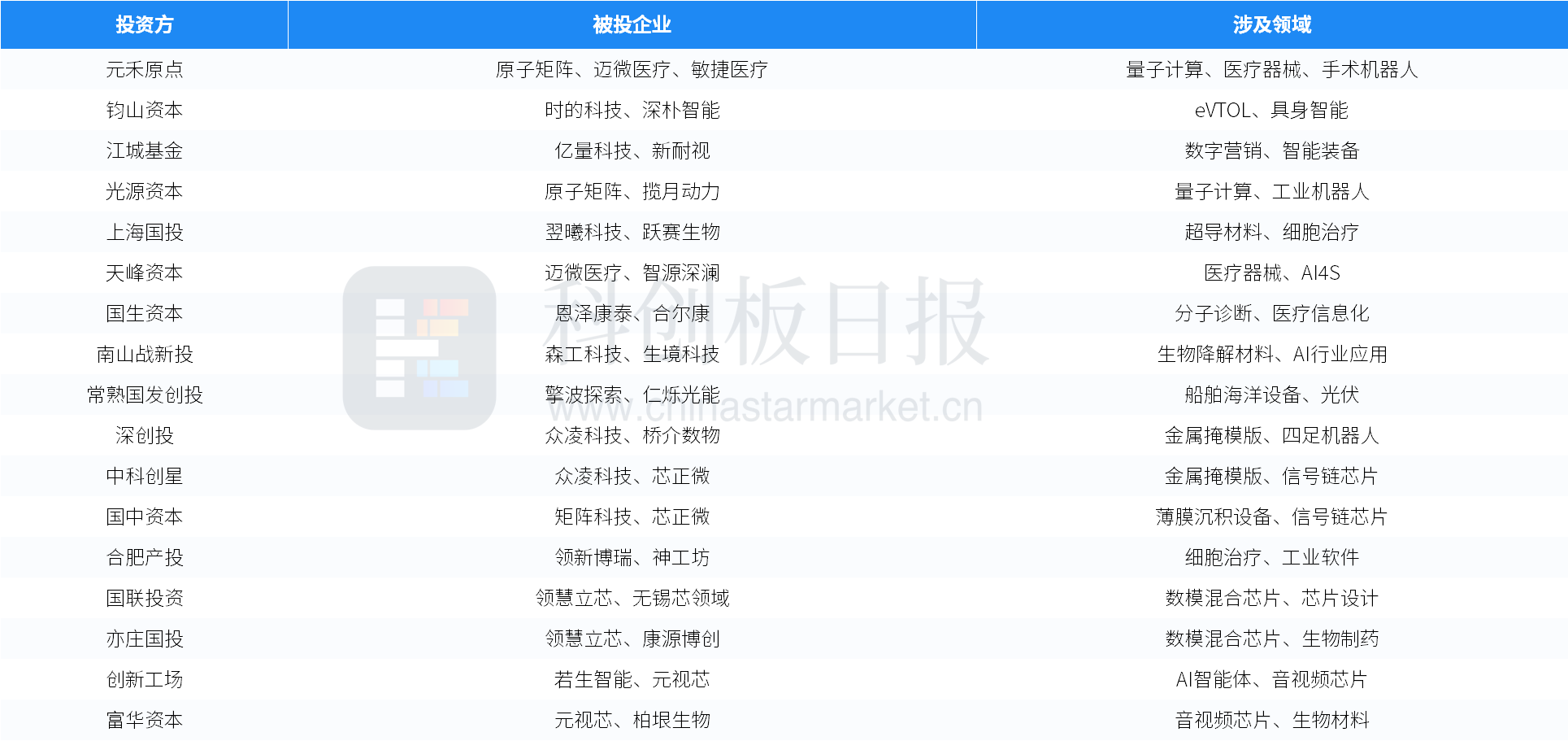Screen dimensions: 1568x741
Task: Select the investor cell 光源资本
Action: [145, 191]
